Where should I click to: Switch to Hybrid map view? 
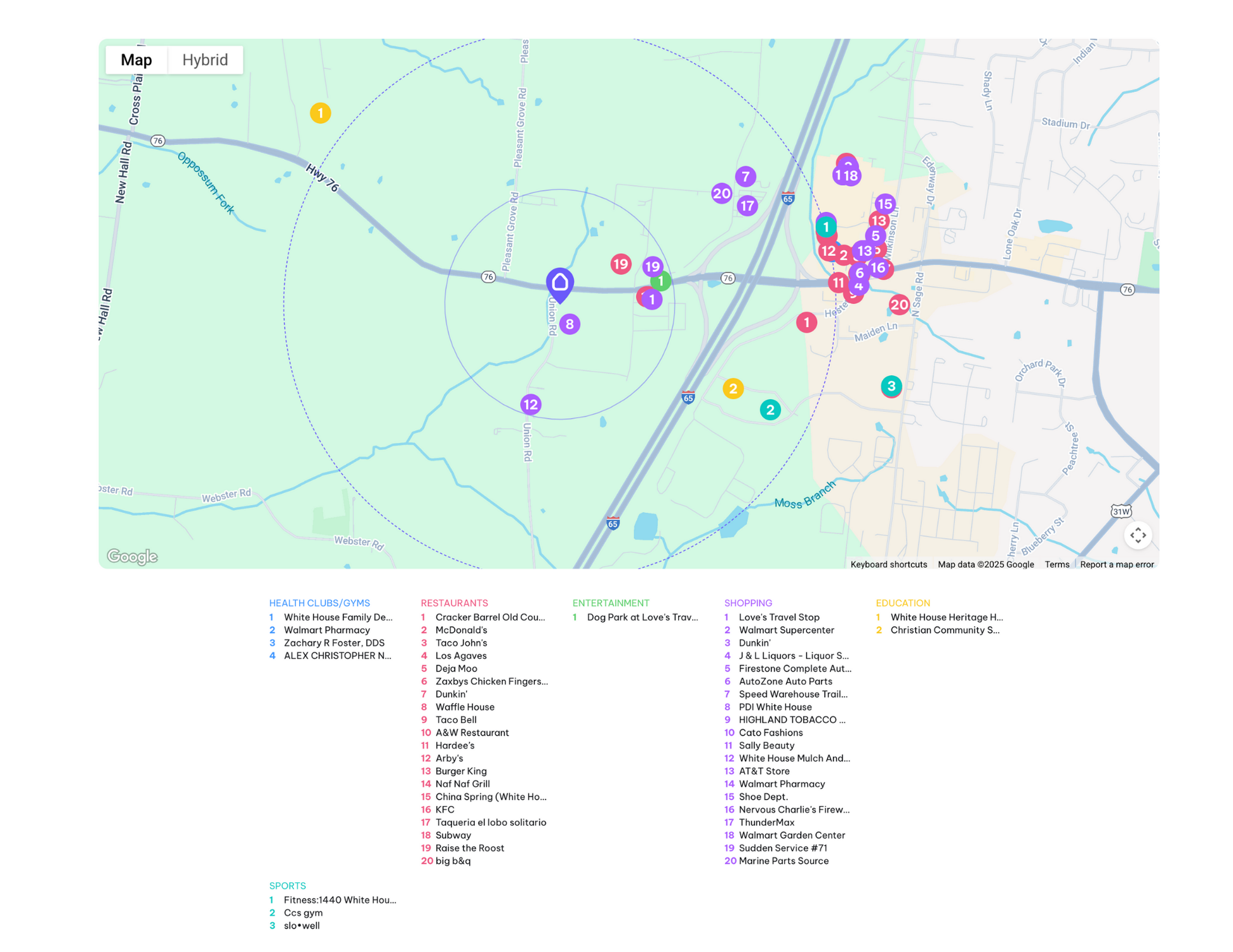click(x=204, y=60)
